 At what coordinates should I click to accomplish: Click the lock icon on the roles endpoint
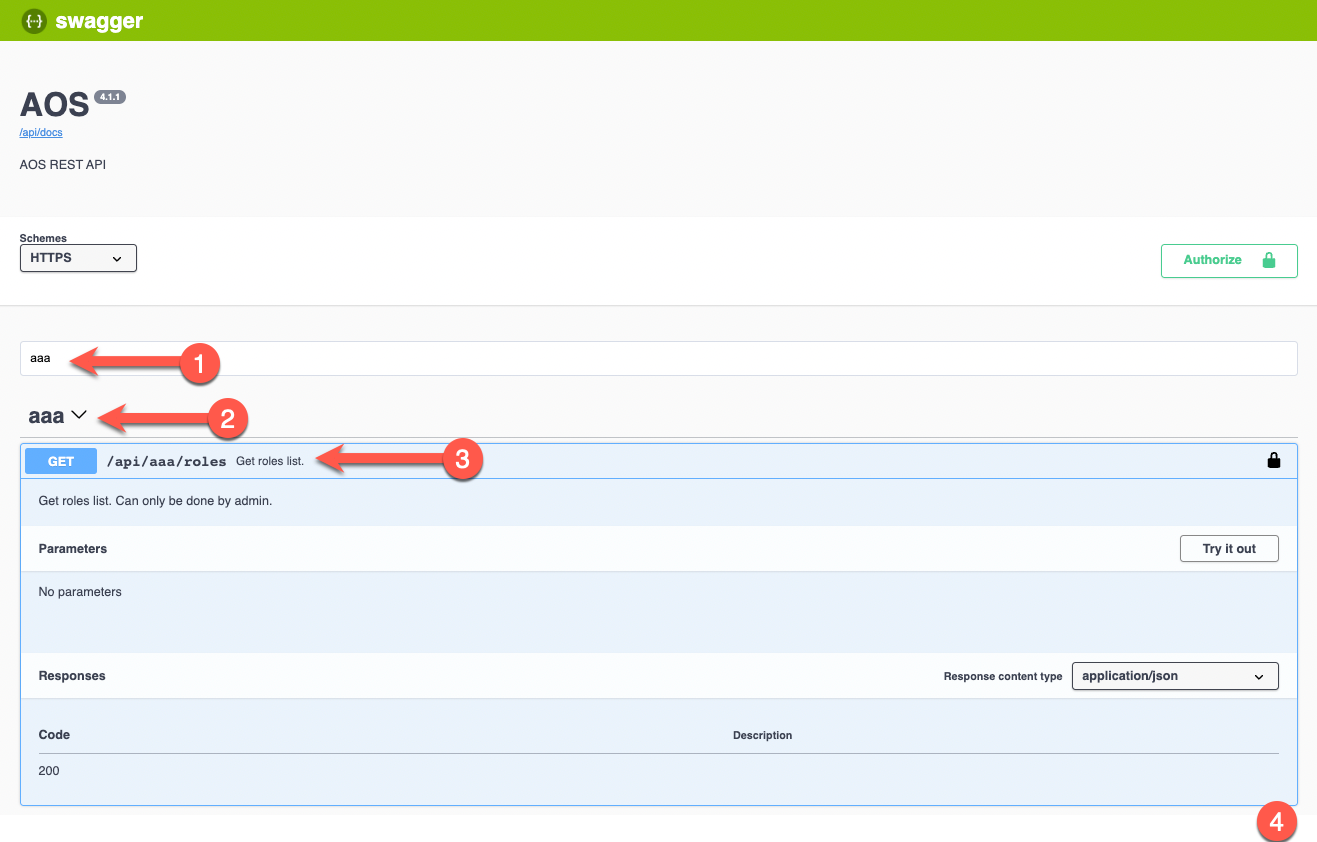[x=1273, y=460]
